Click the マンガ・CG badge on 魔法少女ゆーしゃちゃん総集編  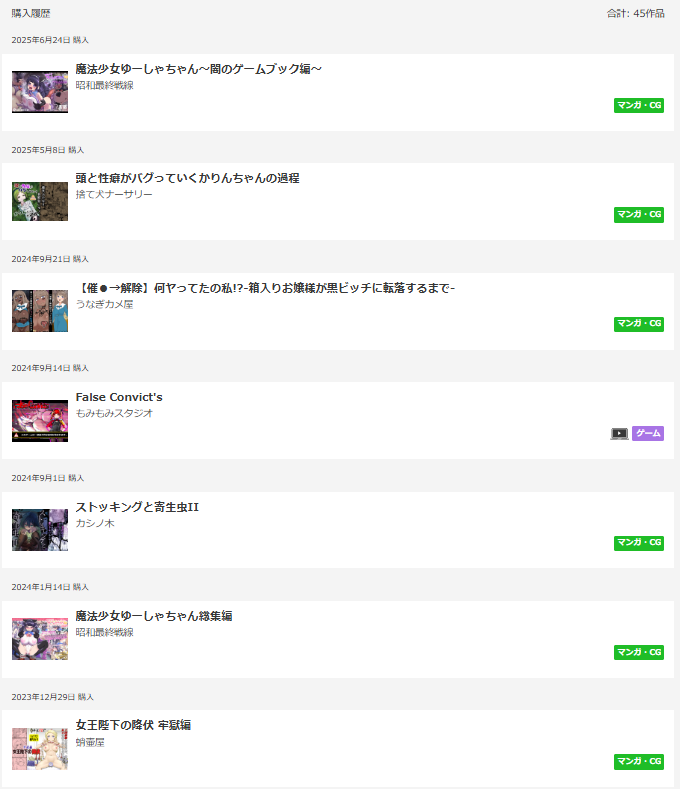639,652
